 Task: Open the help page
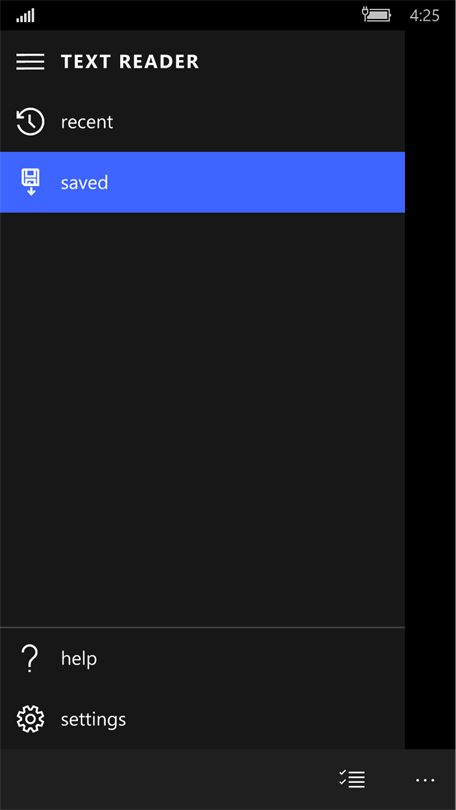click(202, 658)
